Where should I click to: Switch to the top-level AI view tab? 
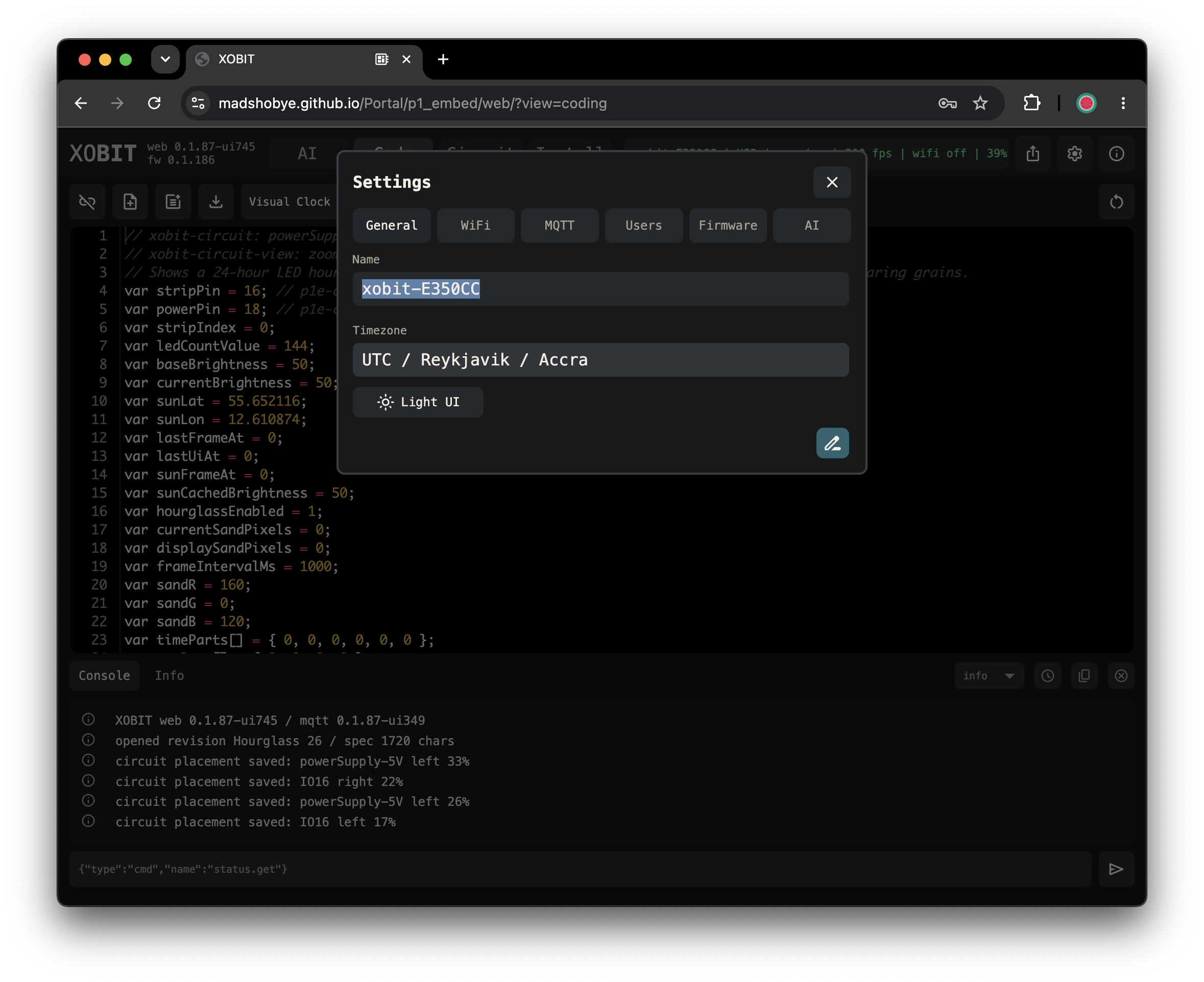pos(307,153)
